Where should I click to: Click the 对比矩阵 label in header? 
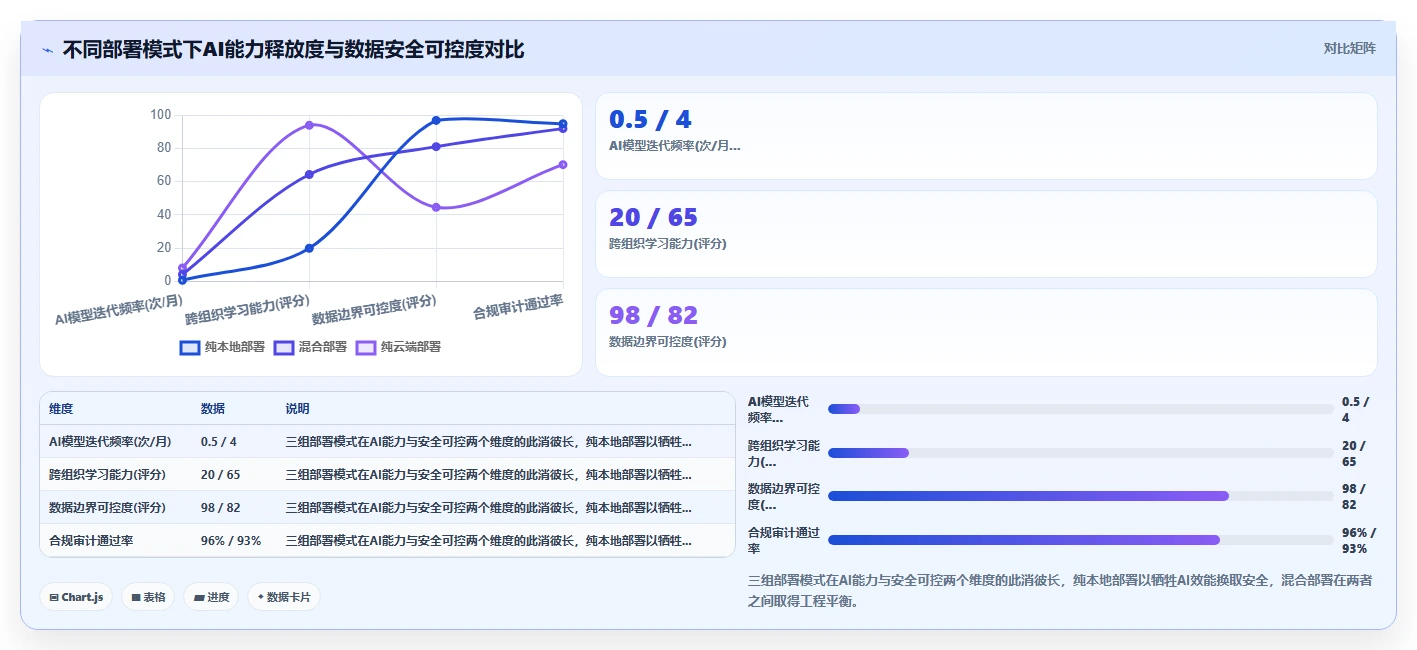pos(1349,48)
